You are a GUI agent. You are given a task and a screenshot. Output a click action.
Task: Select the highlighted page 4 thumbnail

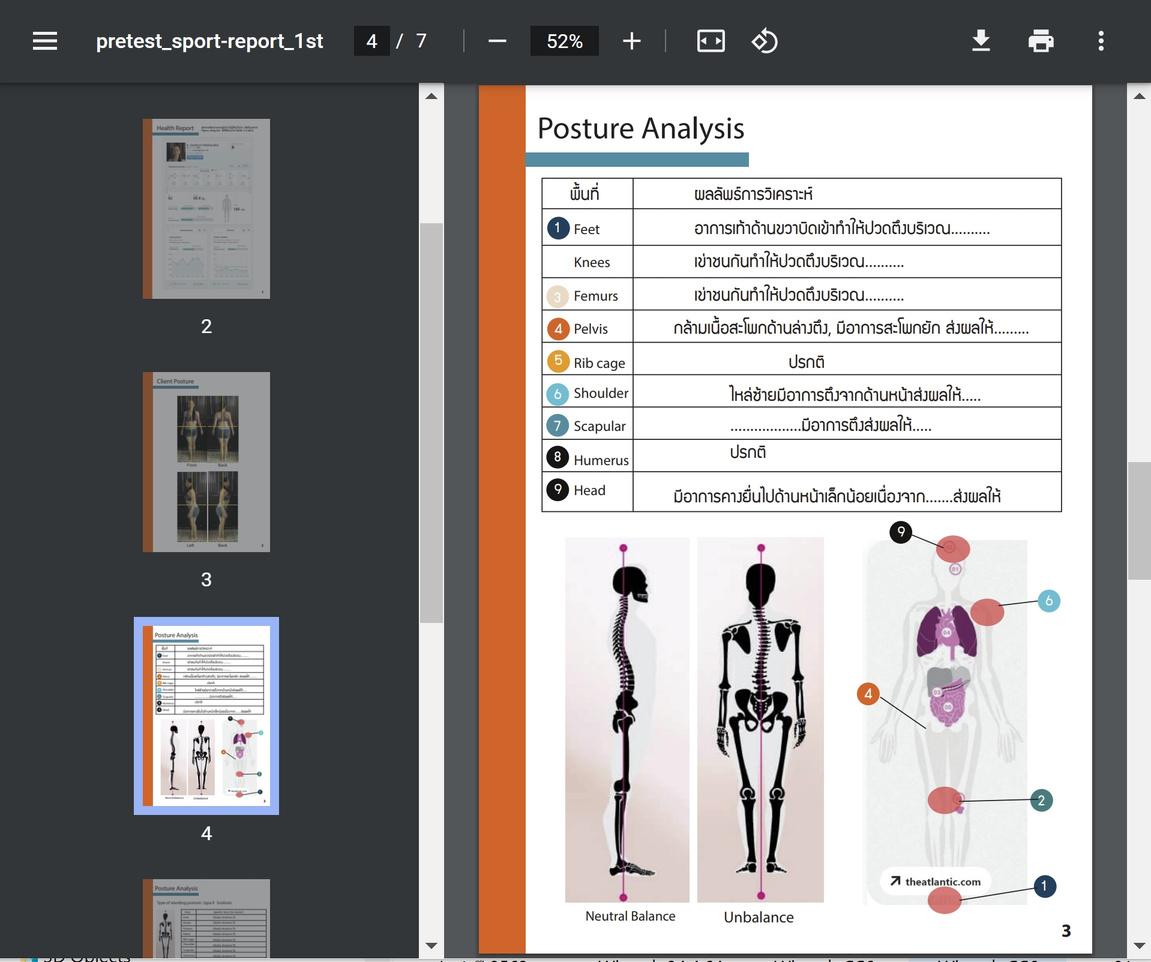tap(206, 716)
